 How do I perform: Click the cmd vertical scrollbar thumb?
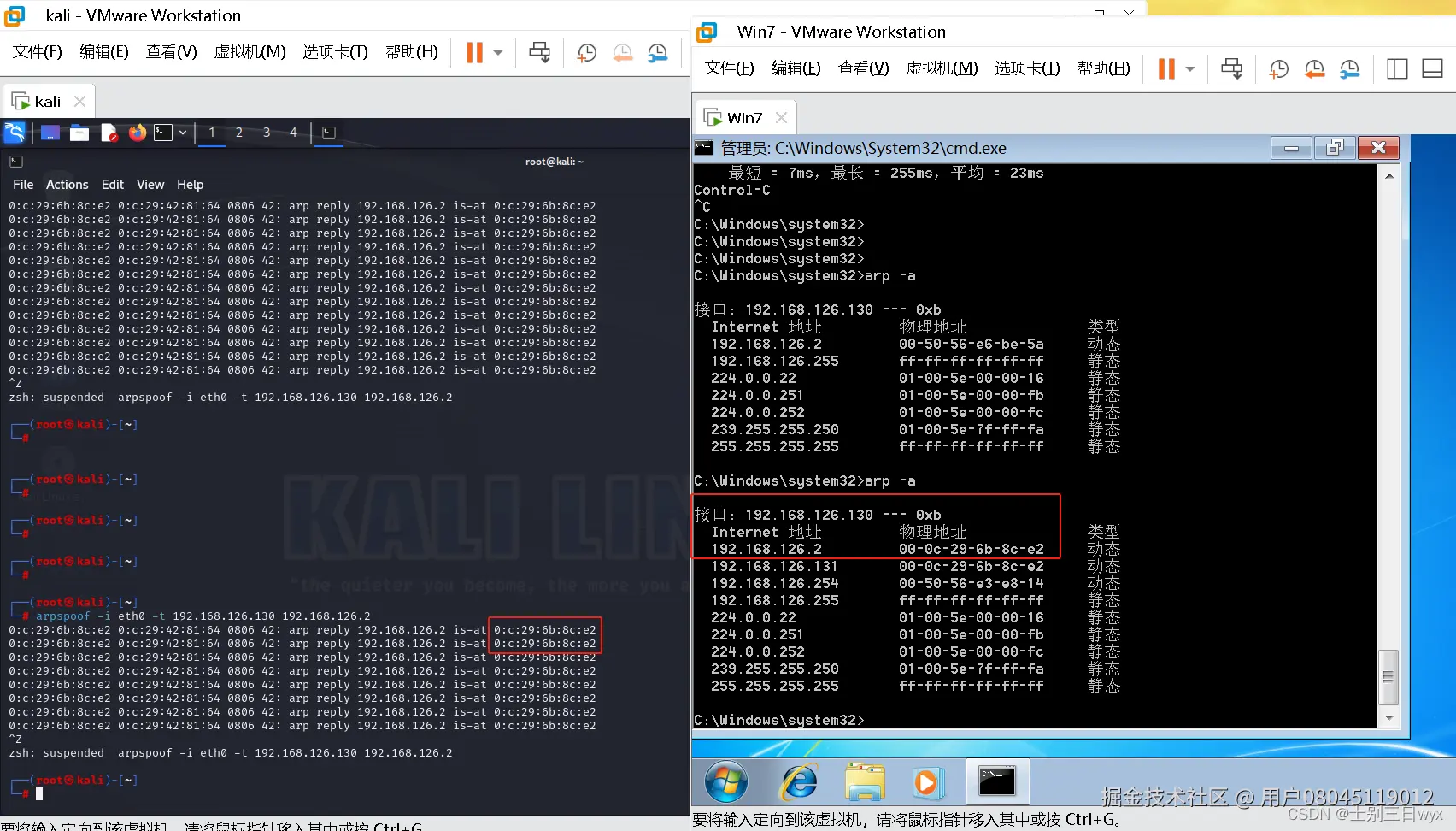[x=1389, y=677]
